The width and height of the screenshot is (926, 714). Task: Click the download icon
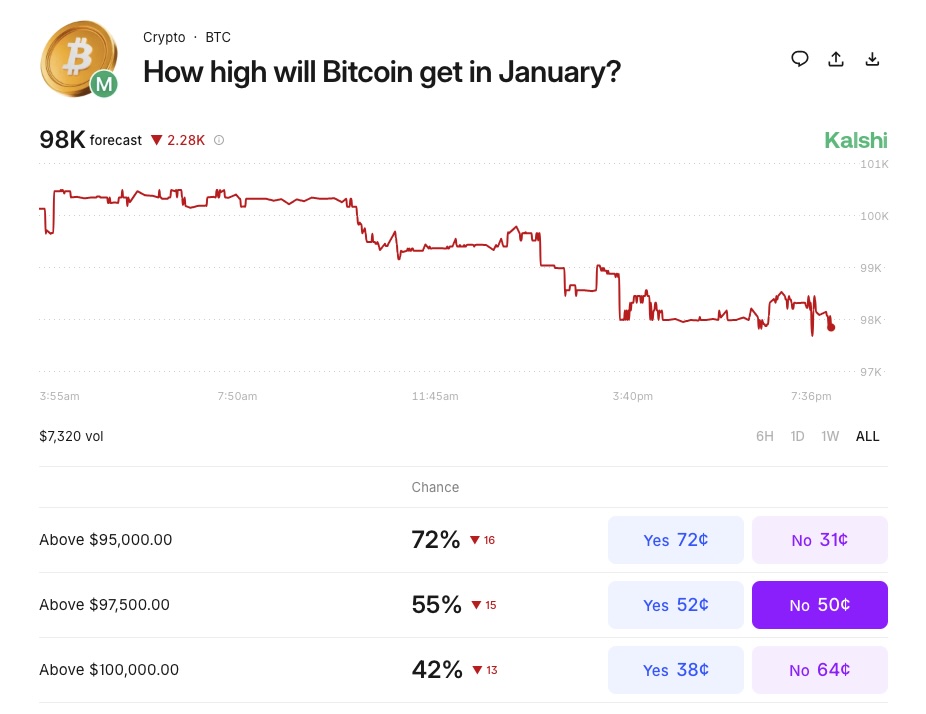[x=872, y=59]
